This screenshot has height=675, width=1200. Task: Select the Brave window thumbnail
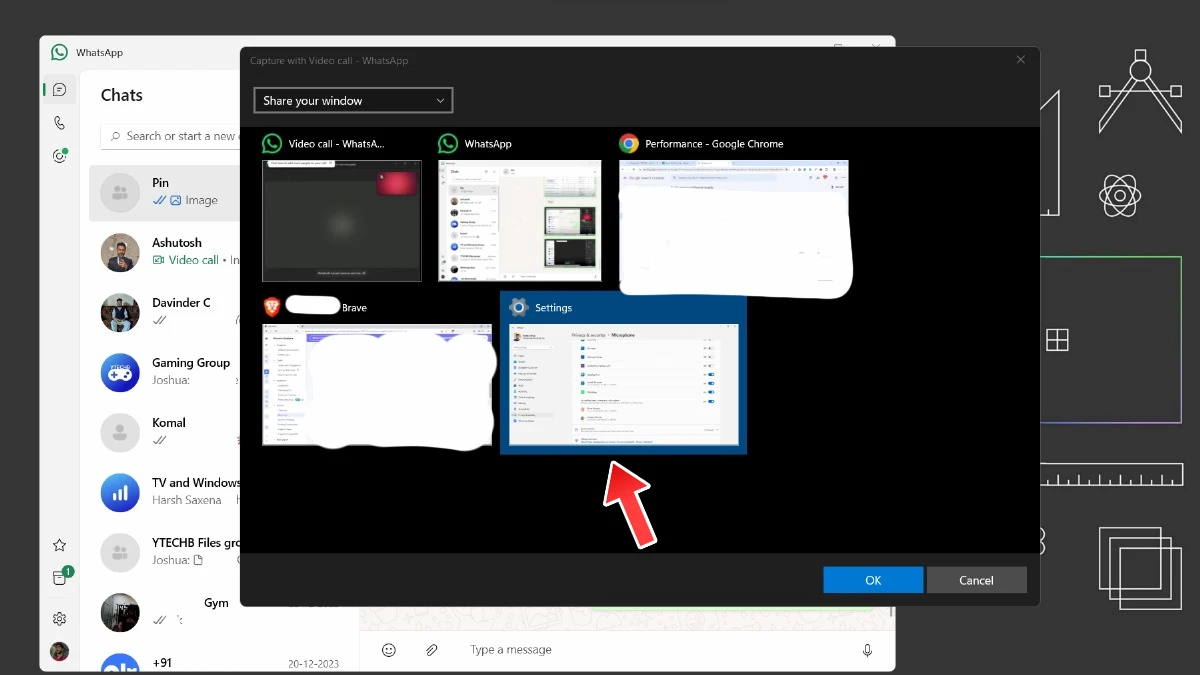(378, 385)
